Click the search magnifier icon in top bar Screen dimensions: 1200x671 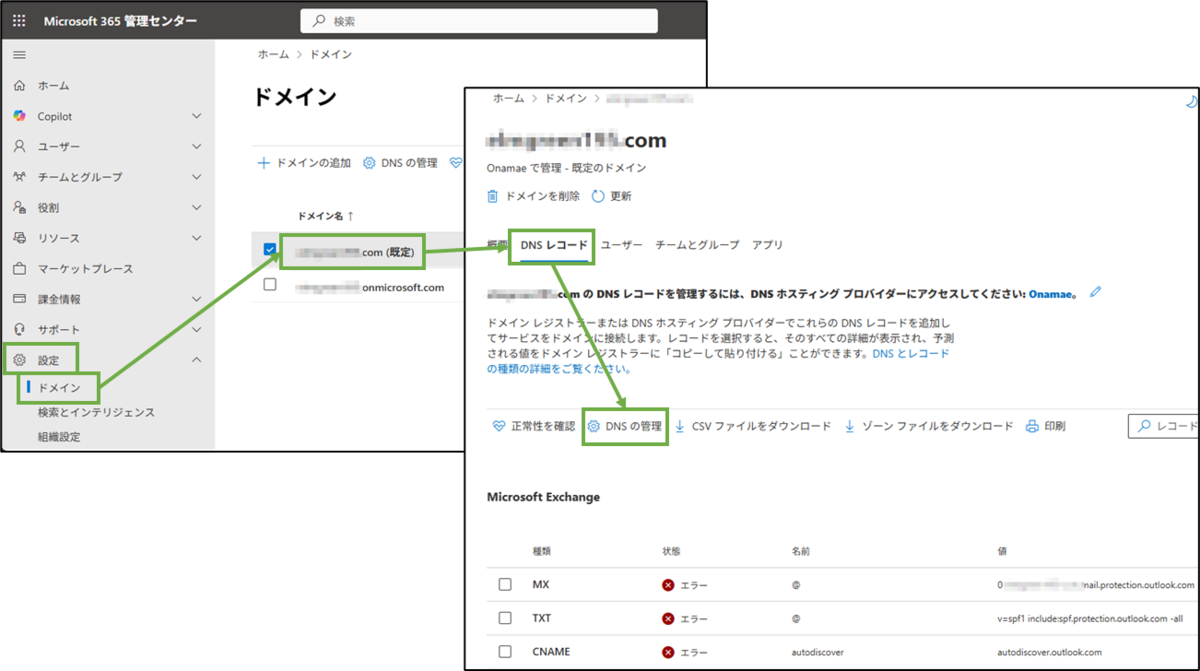(x=319, y=21)
